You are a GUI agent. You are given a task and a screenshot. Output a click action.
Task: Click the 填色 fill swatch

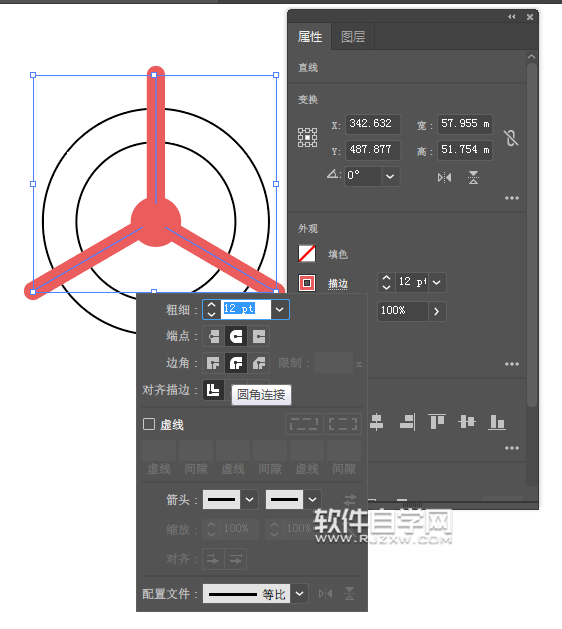307,254
